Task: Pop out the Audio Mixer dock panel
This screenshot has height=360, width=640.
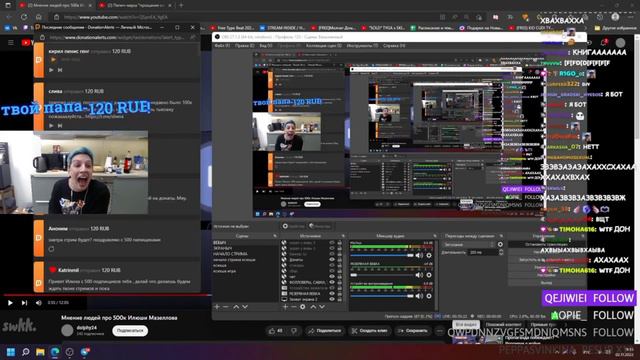Action: (434, 236)
